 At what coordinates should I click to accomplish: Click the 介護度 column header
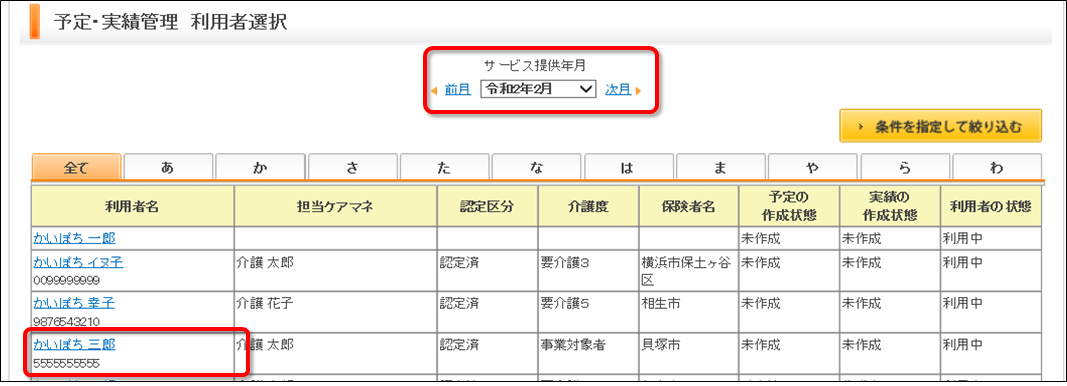(589, 206)
